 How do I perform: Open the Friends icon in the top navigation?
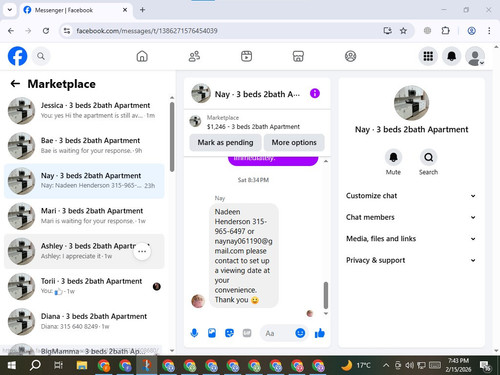pos(194,56)
